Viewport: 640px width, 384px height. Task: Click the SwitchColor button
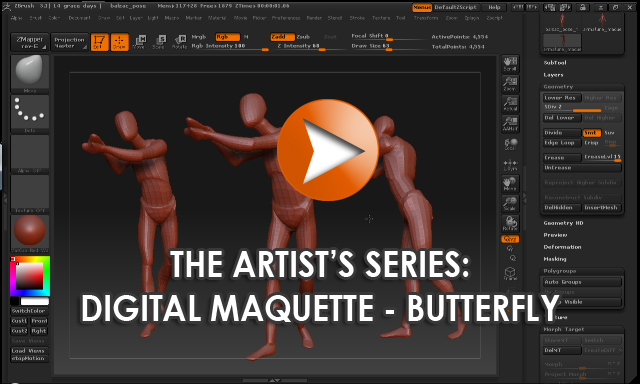(29, 311)
